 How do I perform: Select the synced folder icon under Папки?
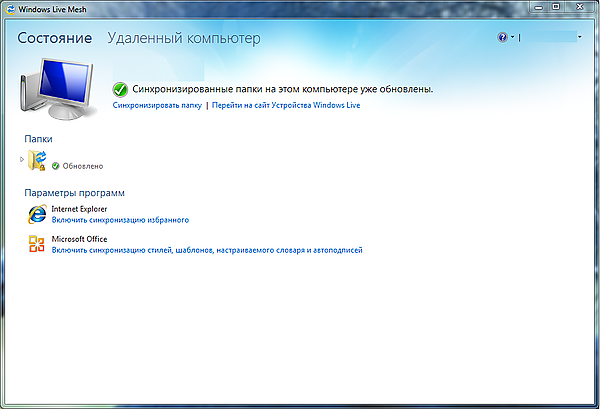click(x=38, y=160)
